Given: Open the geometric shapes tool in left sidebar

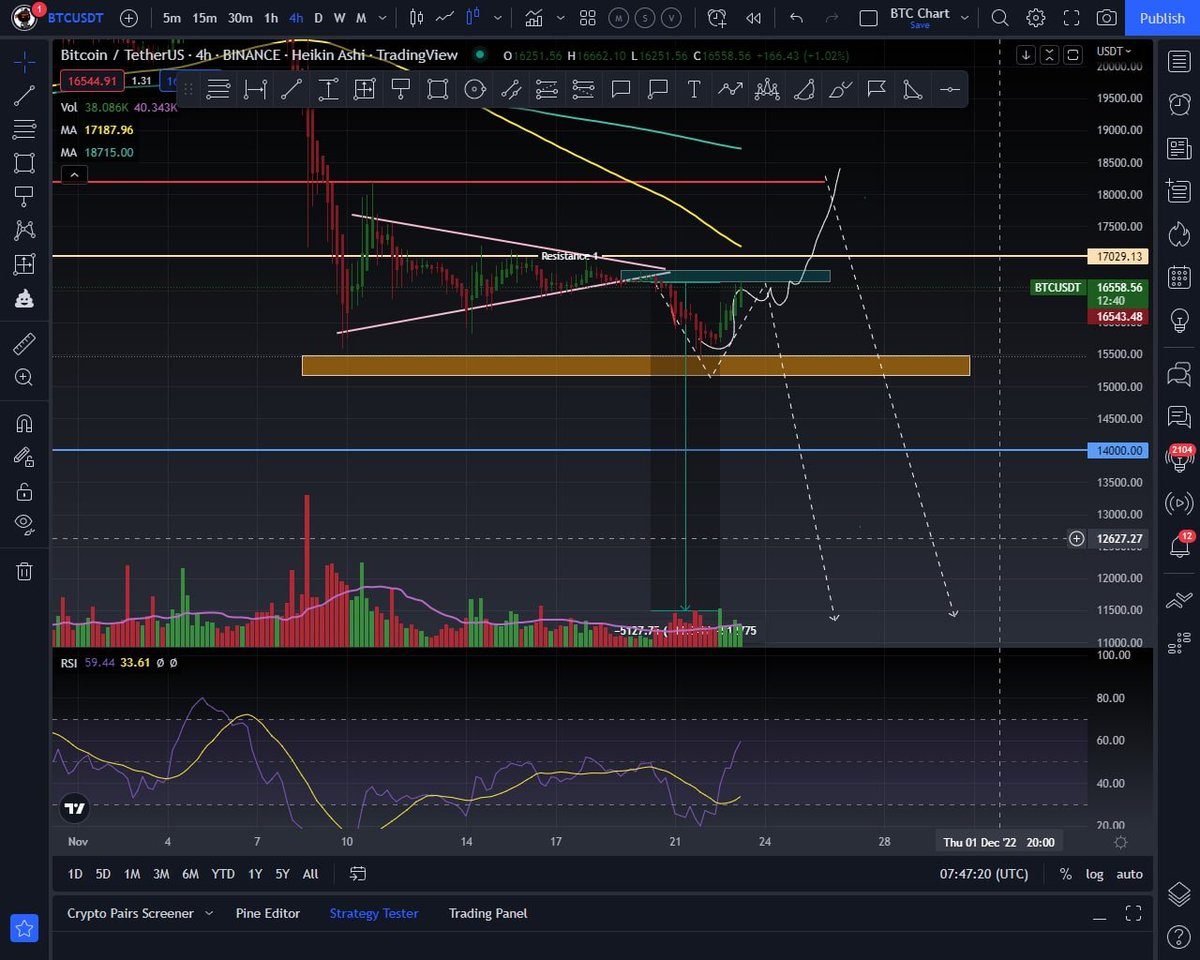Looking at the screenshot, I should [x=24, y=163].
